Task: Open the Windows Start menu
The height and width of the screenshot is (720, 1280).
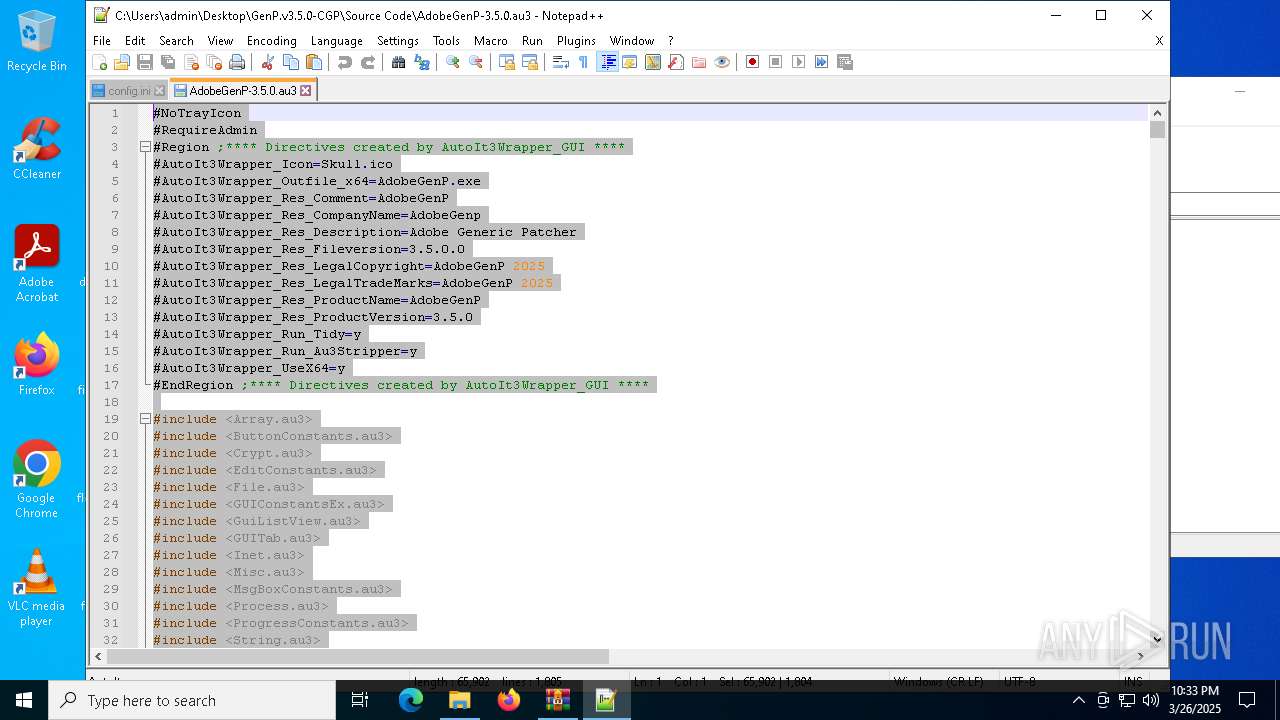Action: (x=24, y=700)
